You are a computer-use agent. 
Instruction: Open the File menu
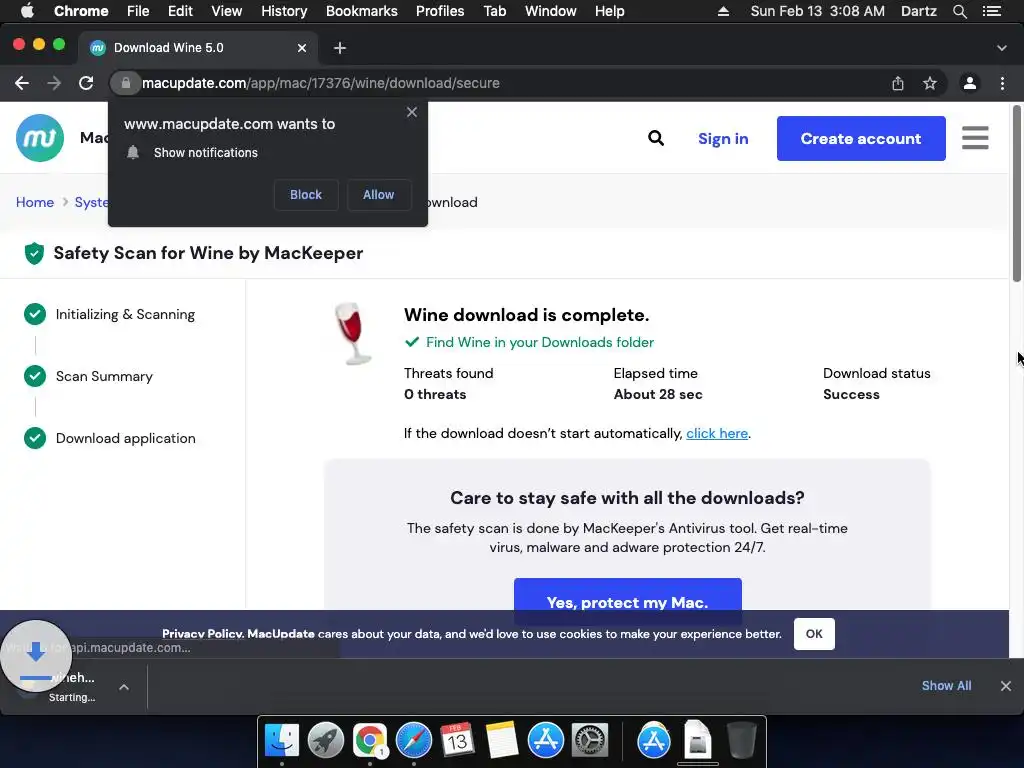click(x=138, y=11)
